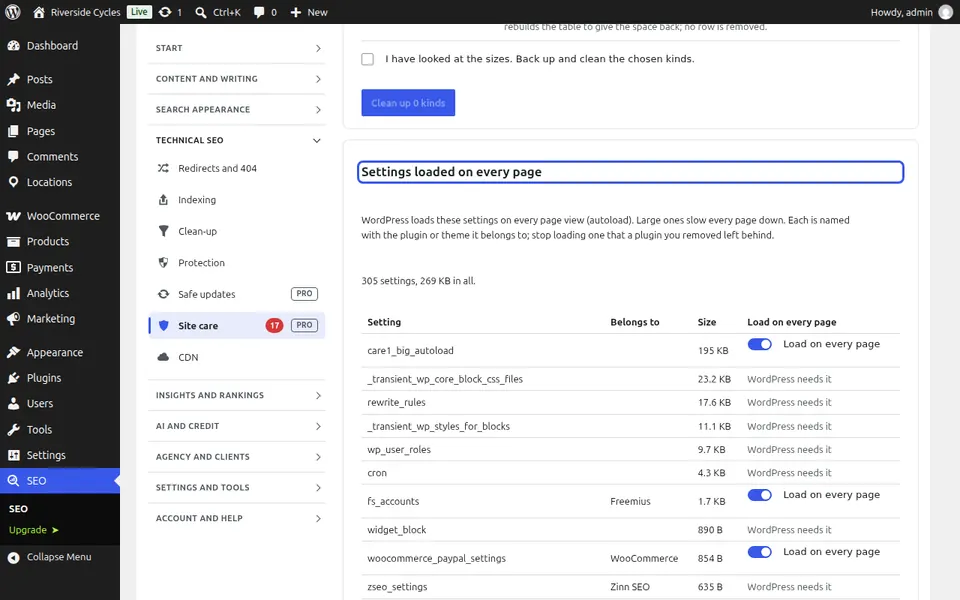Expand Insights and Rankings
This screenshot has width=960, height=600.
(x=237, y=395)
